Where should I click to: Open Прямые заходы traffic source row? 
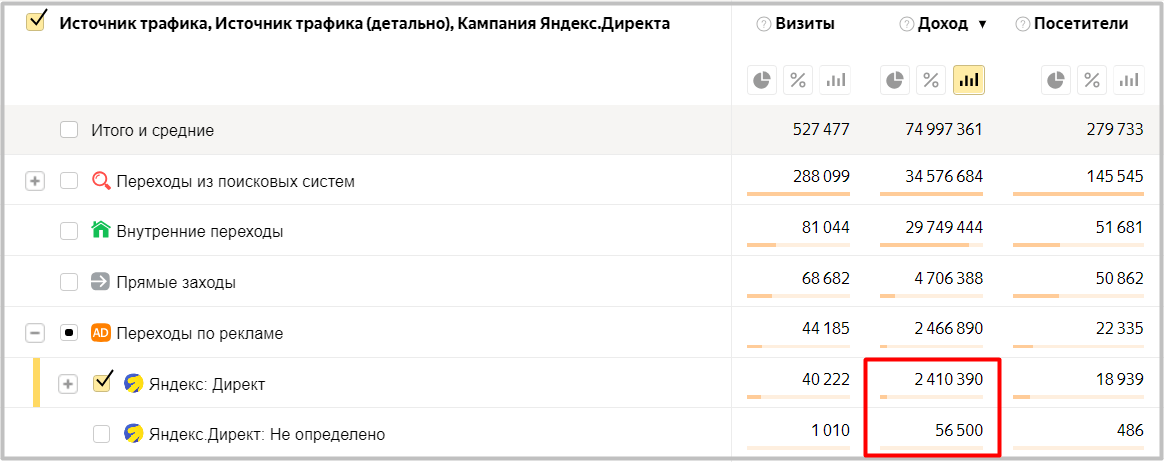pyautogui.click(x=176, y=282)
